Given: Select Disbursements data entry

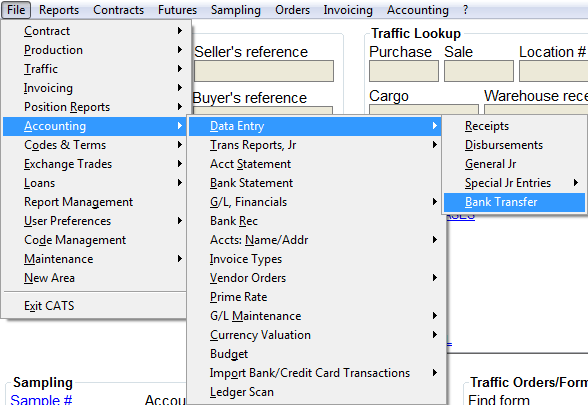Looking at the screenshot, I should [x=514, y=145].
